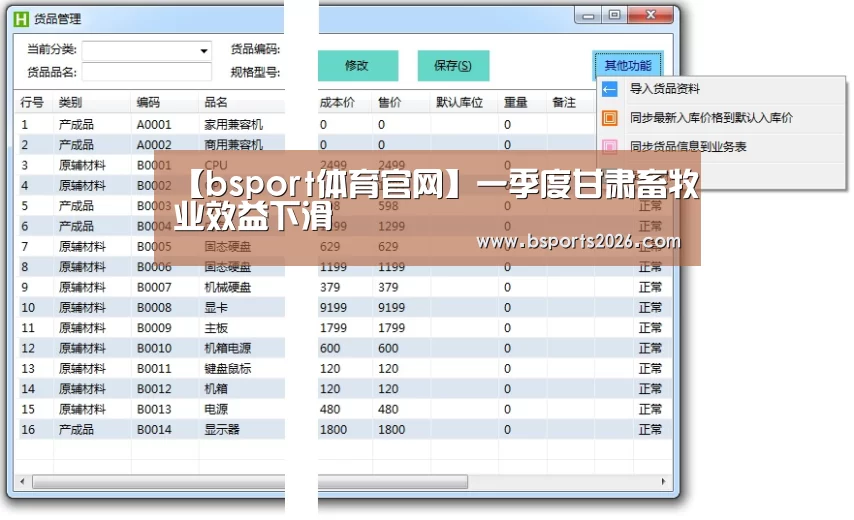Click the horizontal scrollbar thumb

click(250, 481)
